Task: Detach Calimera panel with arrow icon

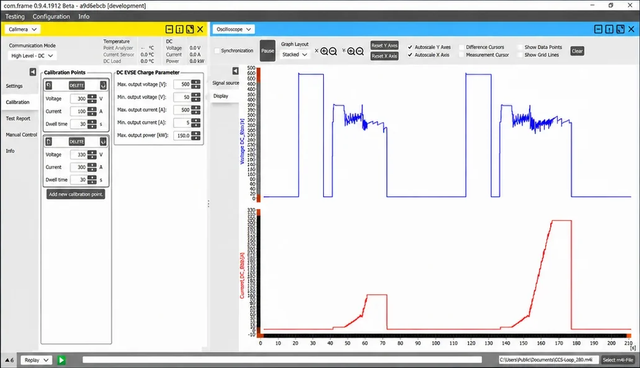Action: pyautogui.click(x=190, y=29)
